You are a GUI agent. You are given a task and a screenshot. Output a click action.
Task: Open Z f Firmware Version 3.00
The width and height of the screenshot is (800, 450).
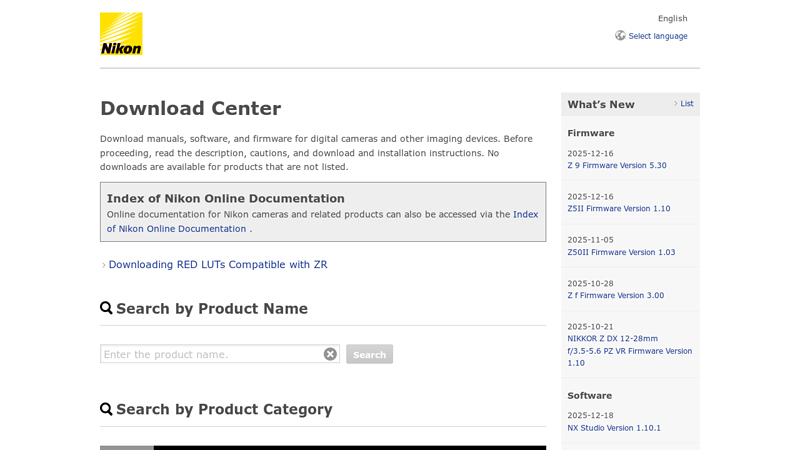(615, 295)
